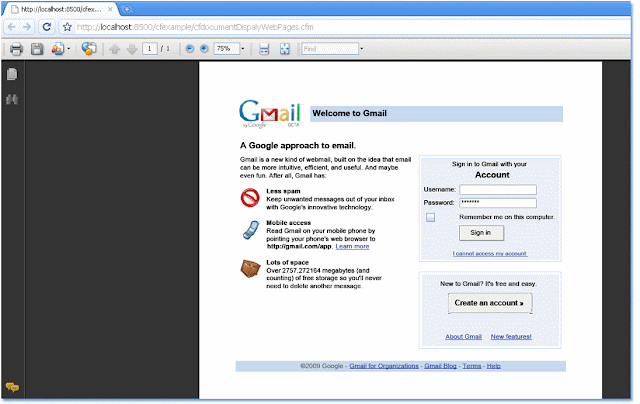Open the collaborate globe toolbar icon

pos(89,49)
